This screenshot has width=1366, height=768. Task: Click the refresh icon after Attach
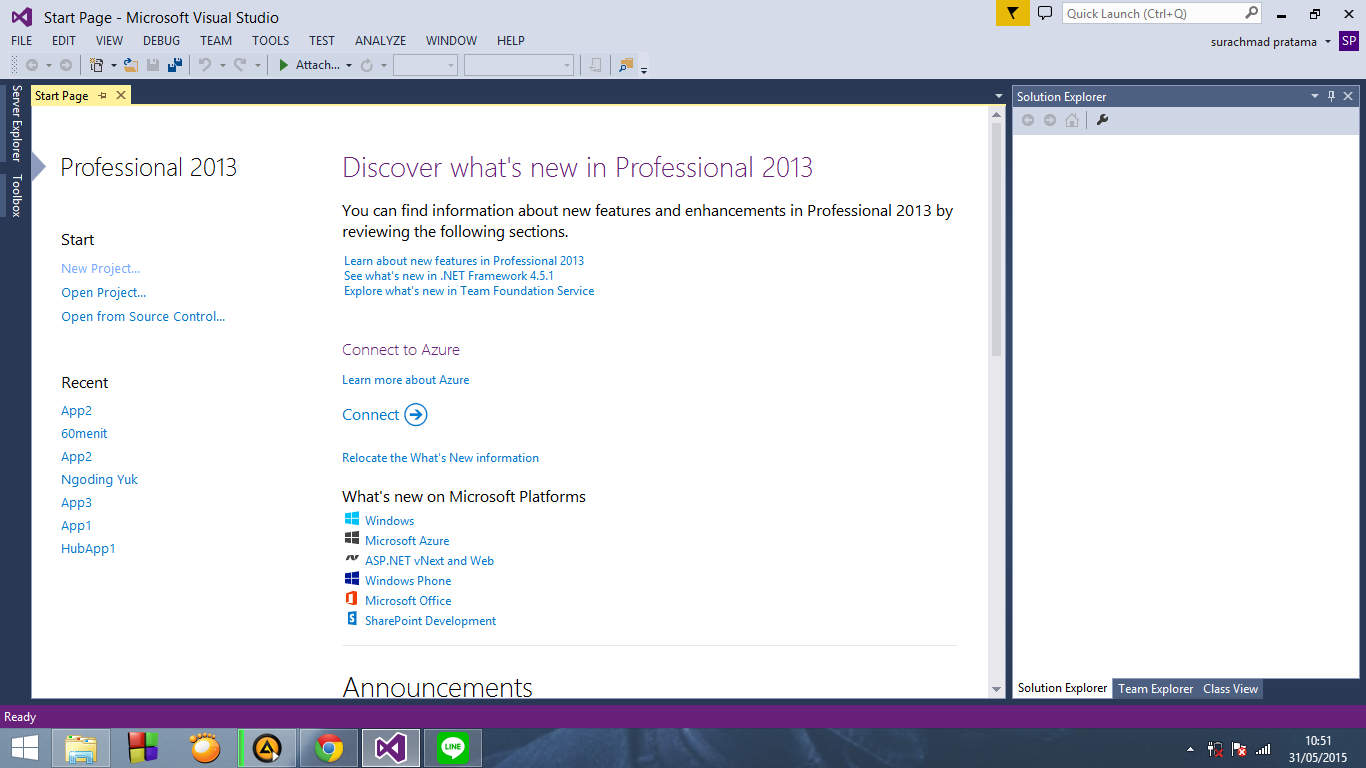coord(367,65)
